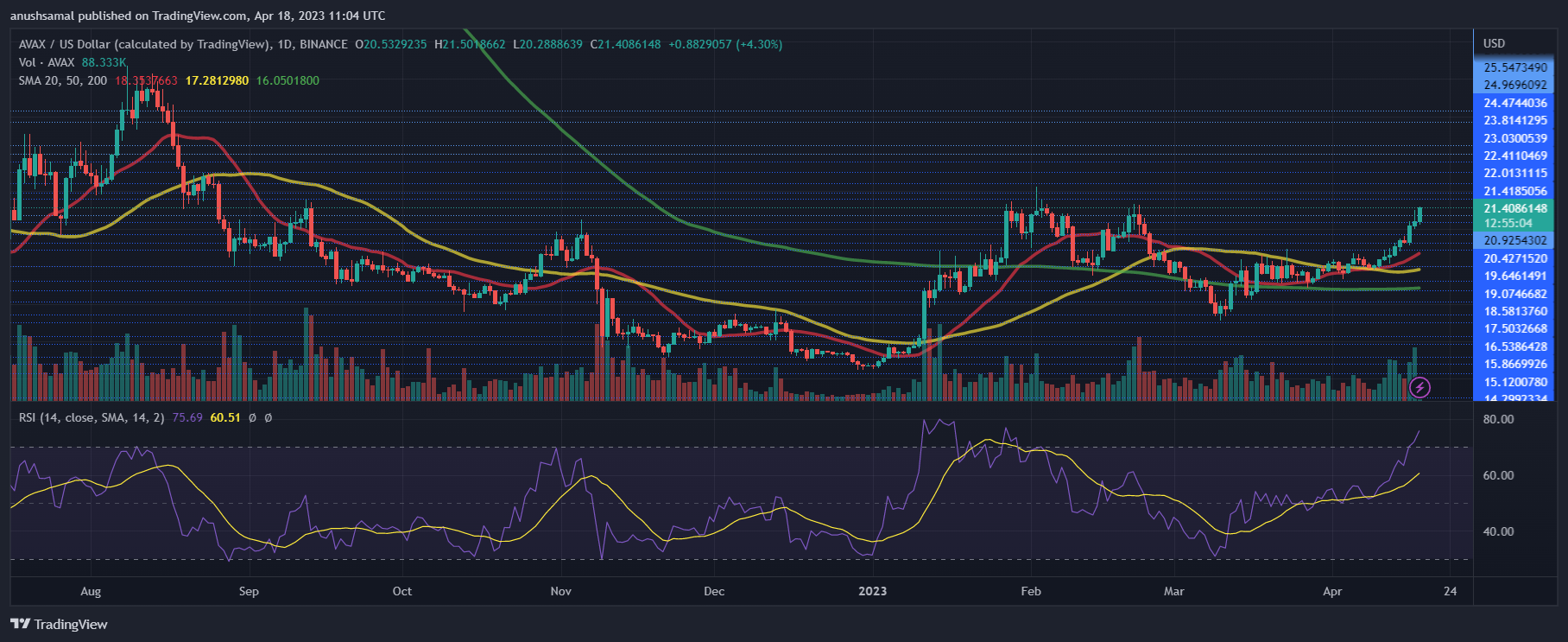Viewport: 1568px width, 642px height.
Task: Click the TradingView logo at bottom left
Action: [59, 624]
